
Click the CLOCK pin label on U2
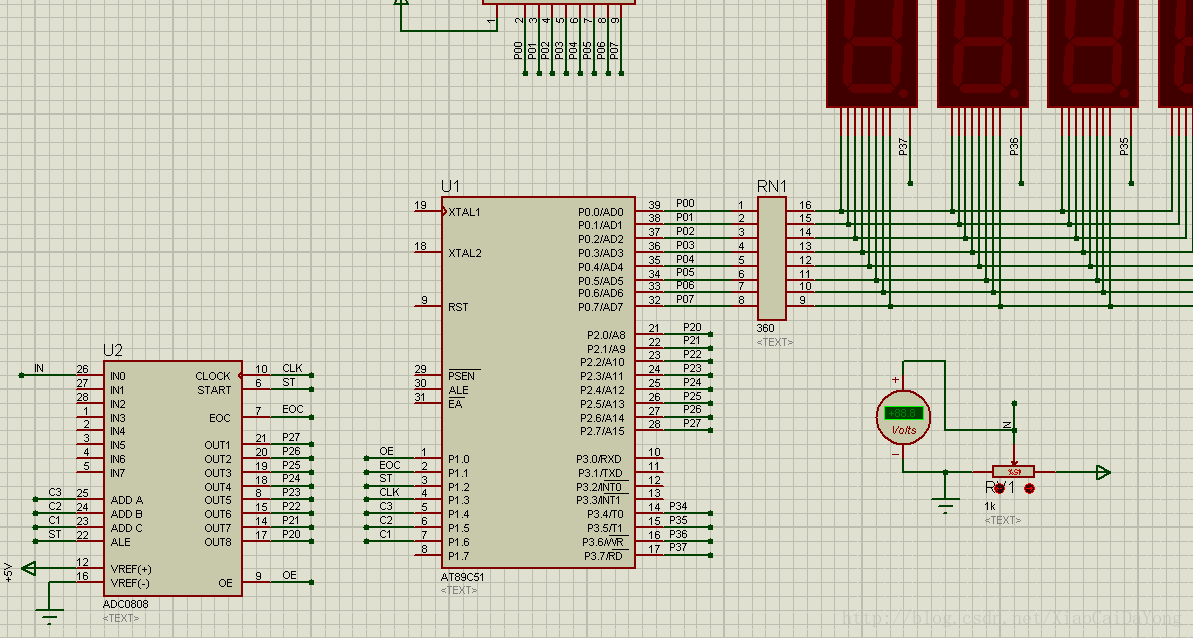[x=212, y=376]
